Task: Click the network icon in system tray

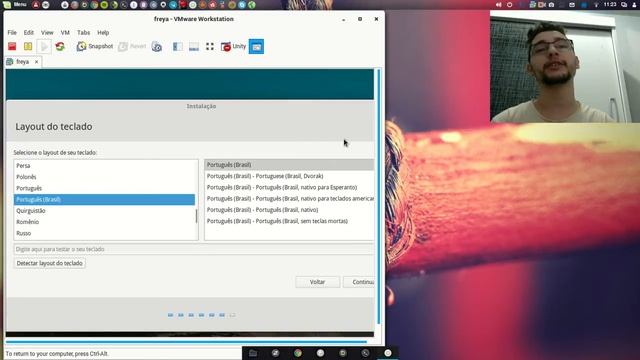Action: (x=596, y=5)
